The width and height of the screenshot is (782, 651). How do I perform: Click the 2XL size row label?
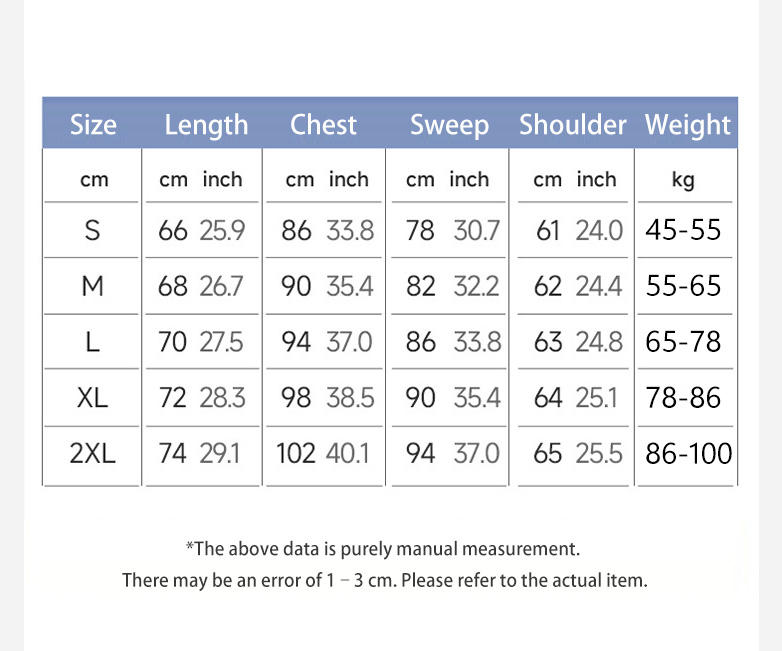[92, 453]
